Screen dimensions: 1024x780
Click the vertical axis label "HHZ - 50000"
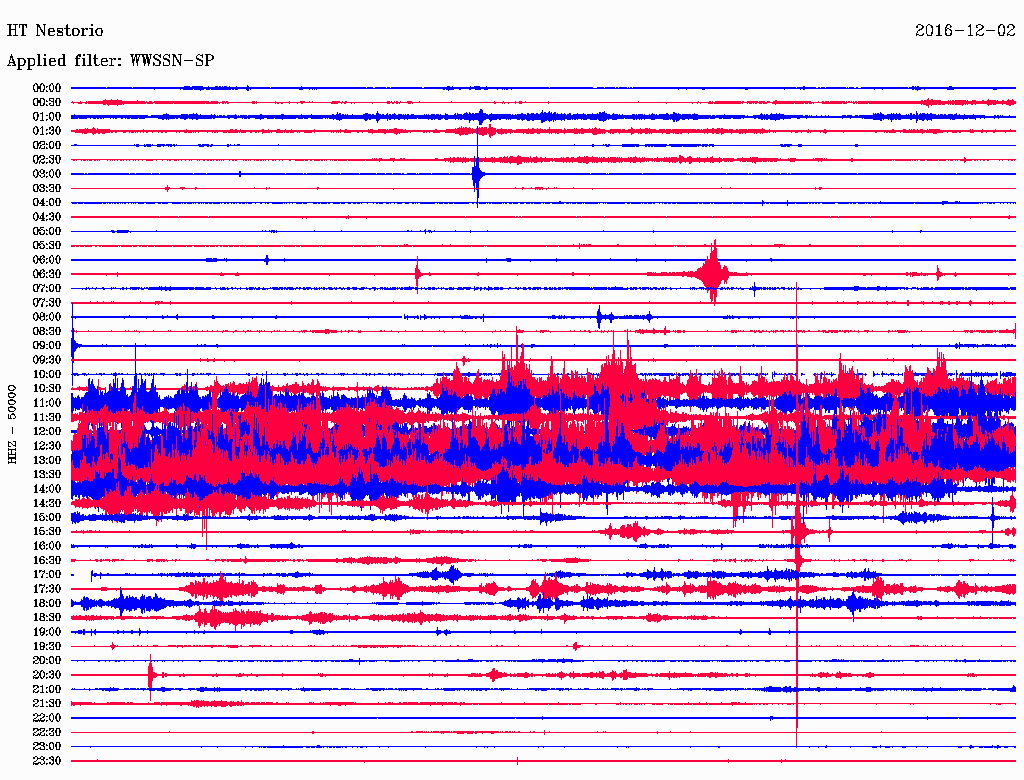point(12,425)
